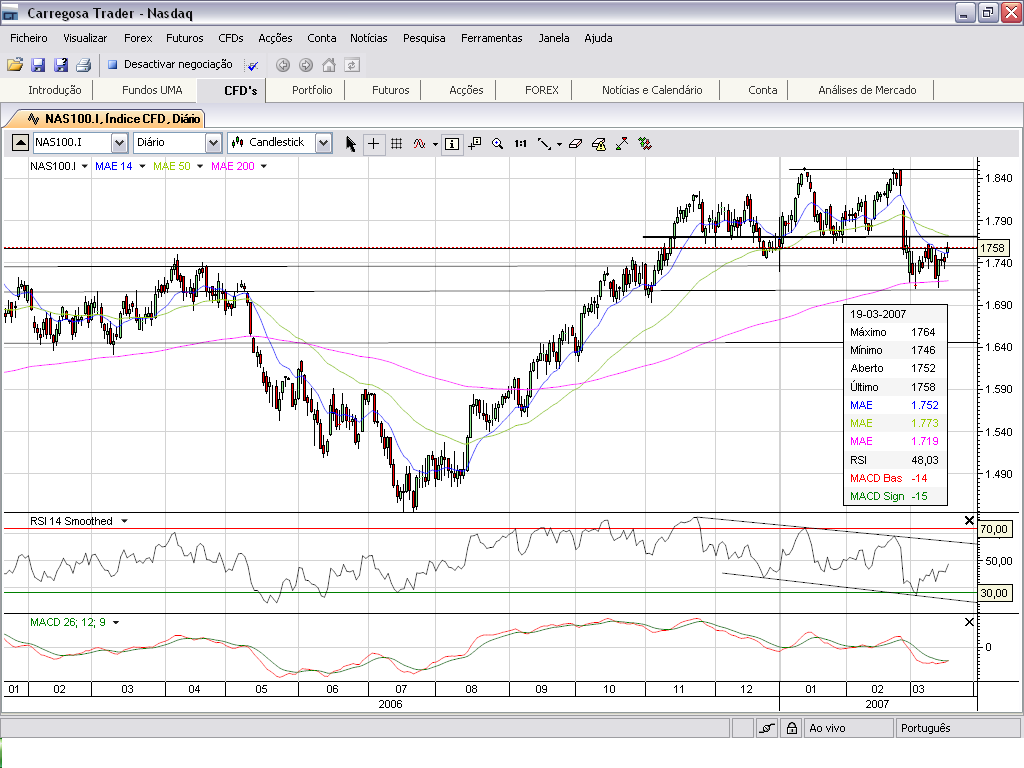Image resolution: width=1024 pixels, height=768 pixels.
Task: Select the arrow pointer cursor tool
Action: click(350, 143)
